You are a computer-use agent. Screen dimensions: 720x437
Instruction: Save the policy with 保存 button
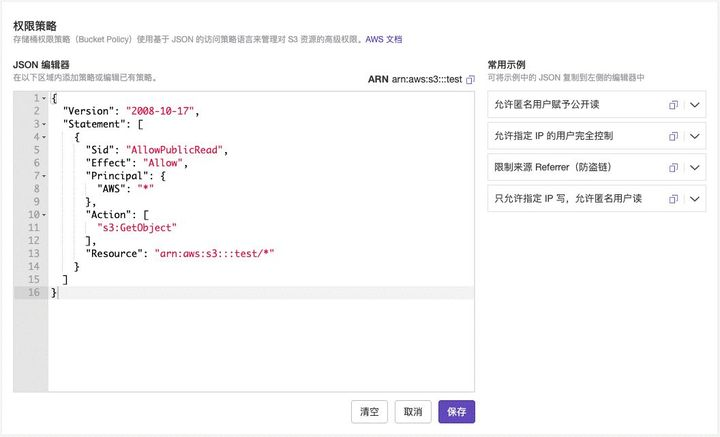coord(456,412)
